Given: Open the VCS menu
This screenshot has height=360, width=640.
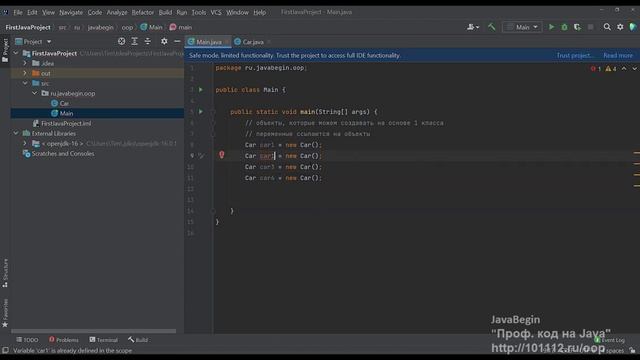Looking at the screenshot, I should tap(216, 12).
